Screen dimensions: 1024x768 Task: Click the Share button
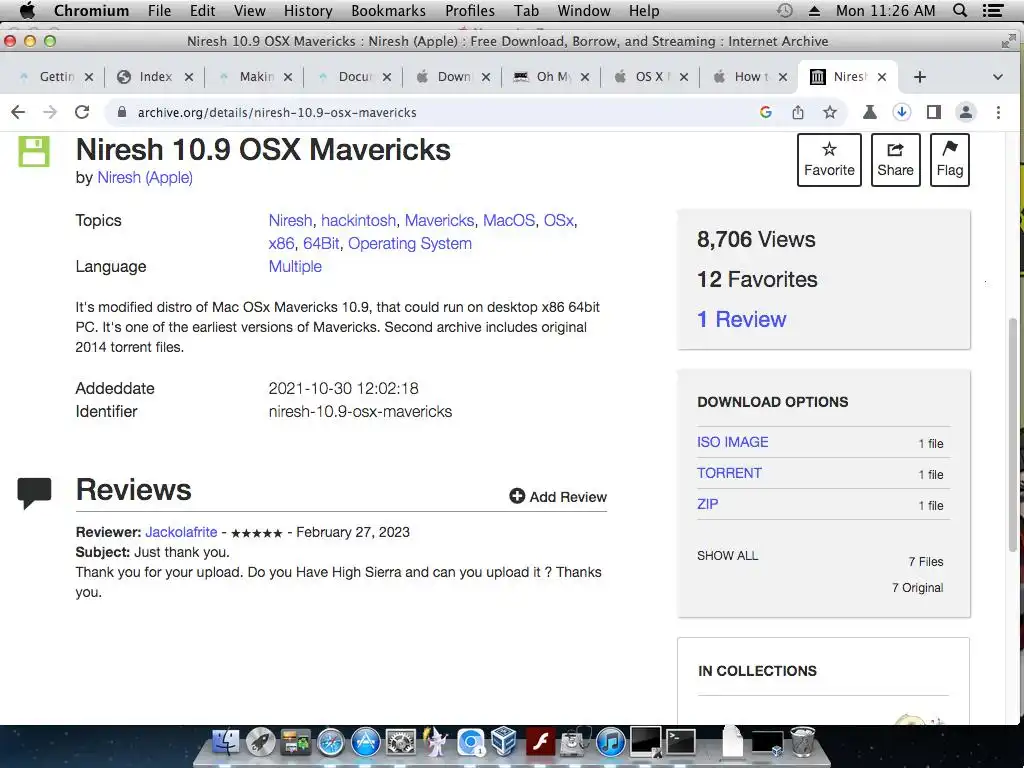(895, 160)
